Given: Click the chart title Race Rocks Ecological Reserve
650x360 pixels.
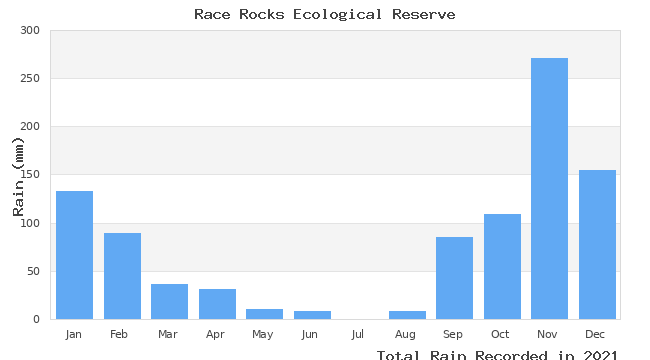Looking at the screenshot, I should click(x=325, y=15).
